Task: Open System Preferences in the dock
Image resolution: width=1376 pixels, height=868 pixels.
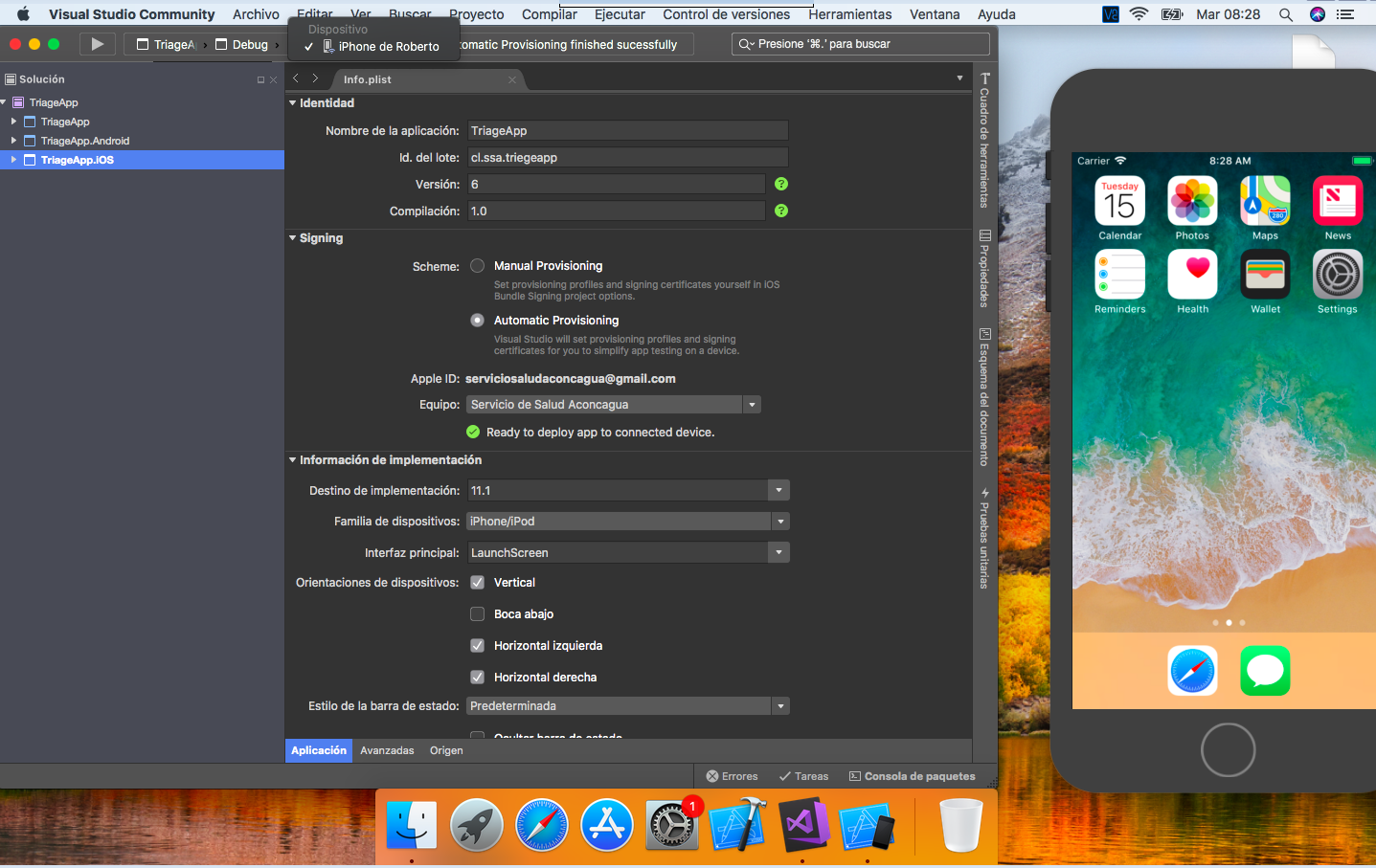Action: click(671, 825)
